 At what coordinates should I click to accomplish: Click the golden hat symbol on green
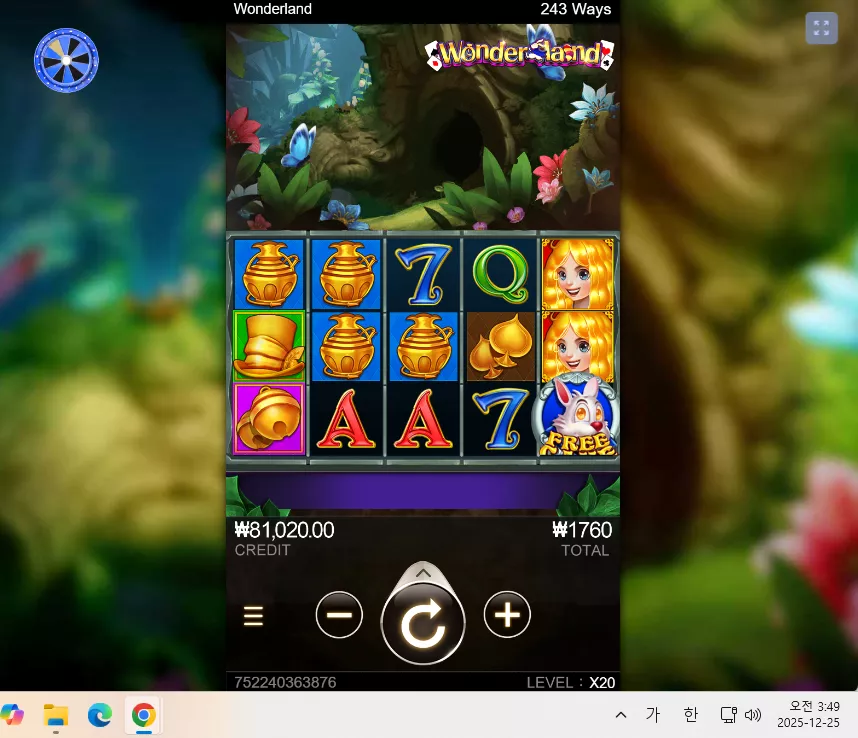(x=269, y=346)
